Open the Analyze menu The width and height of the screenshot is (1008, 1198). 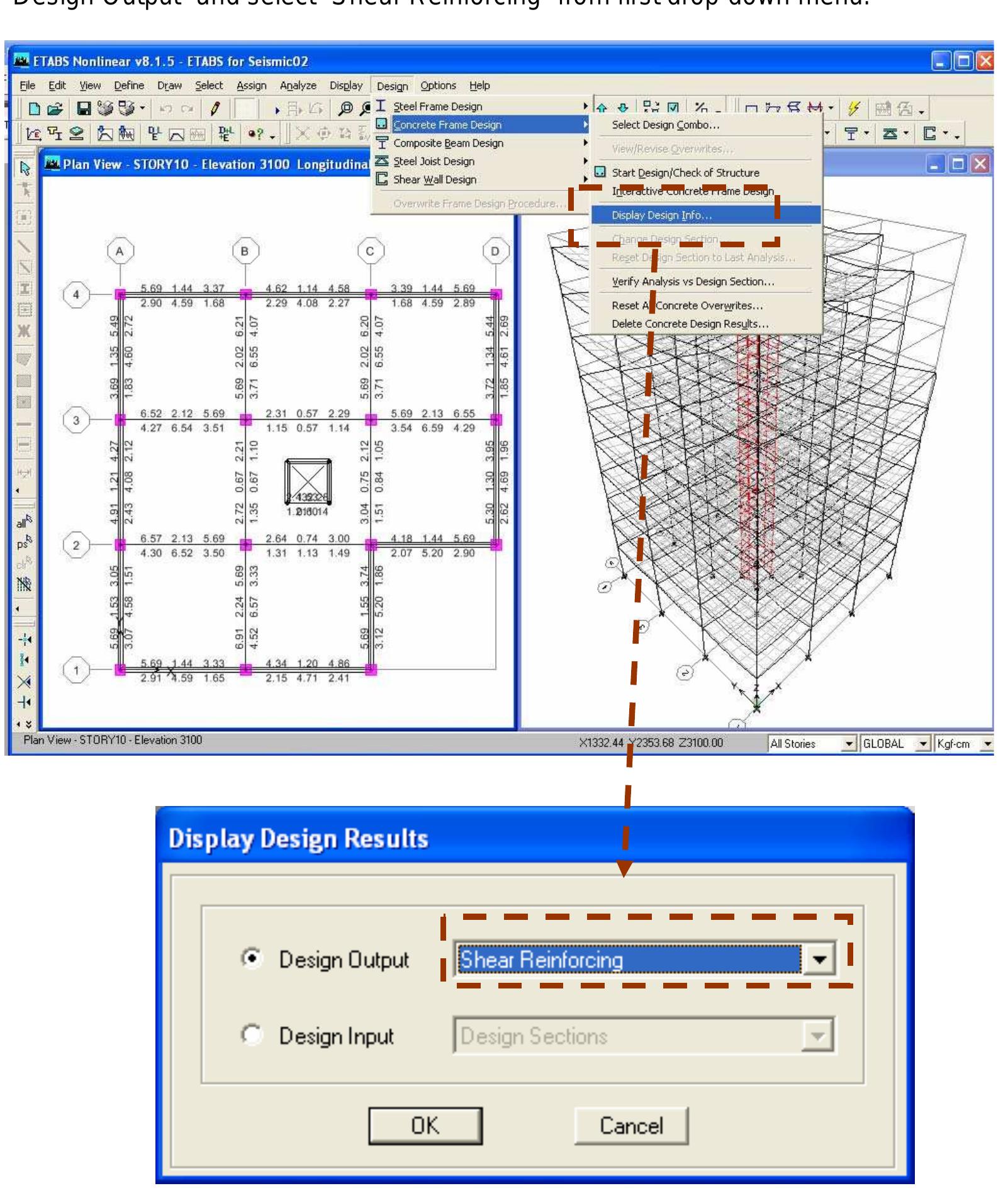pyautogui.click(x=298, y=85)
